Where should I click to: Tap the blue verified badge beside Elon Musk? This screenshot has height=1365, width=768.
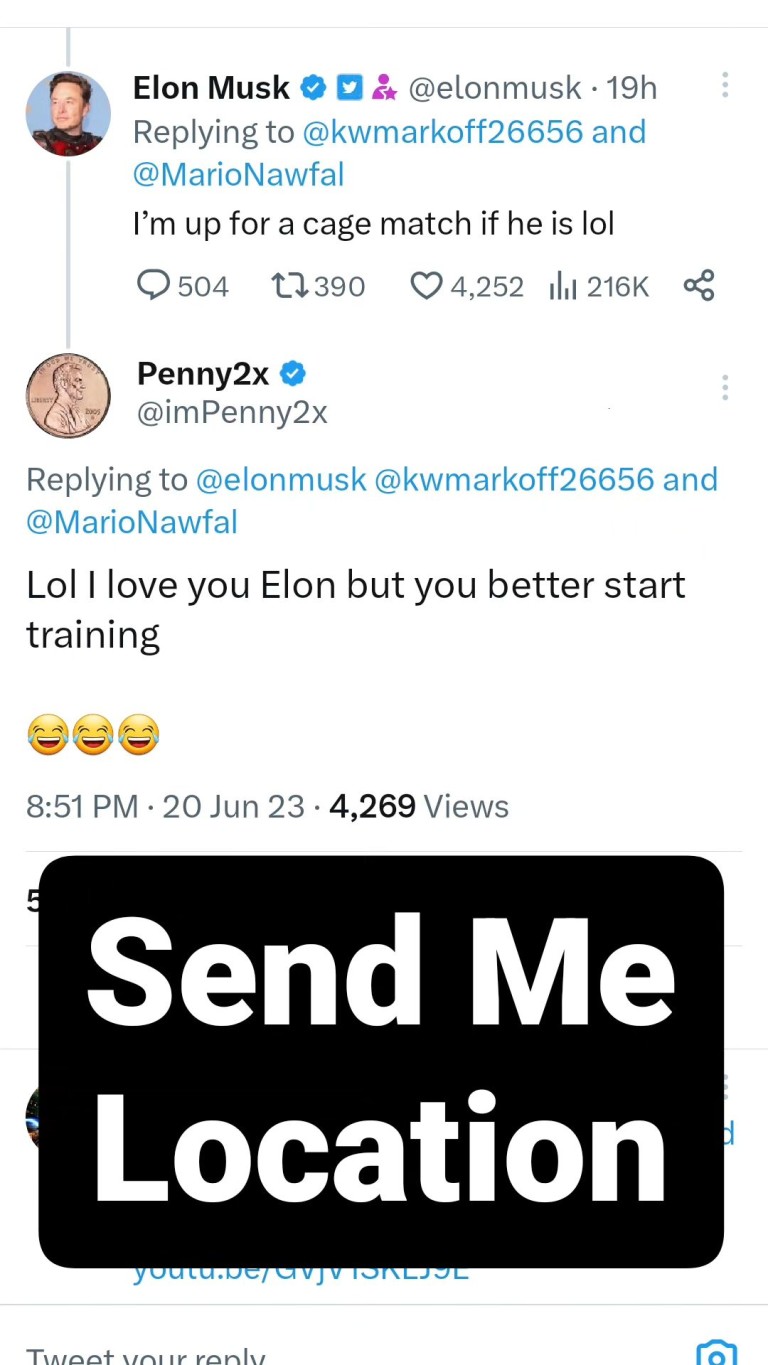point(313,89)
